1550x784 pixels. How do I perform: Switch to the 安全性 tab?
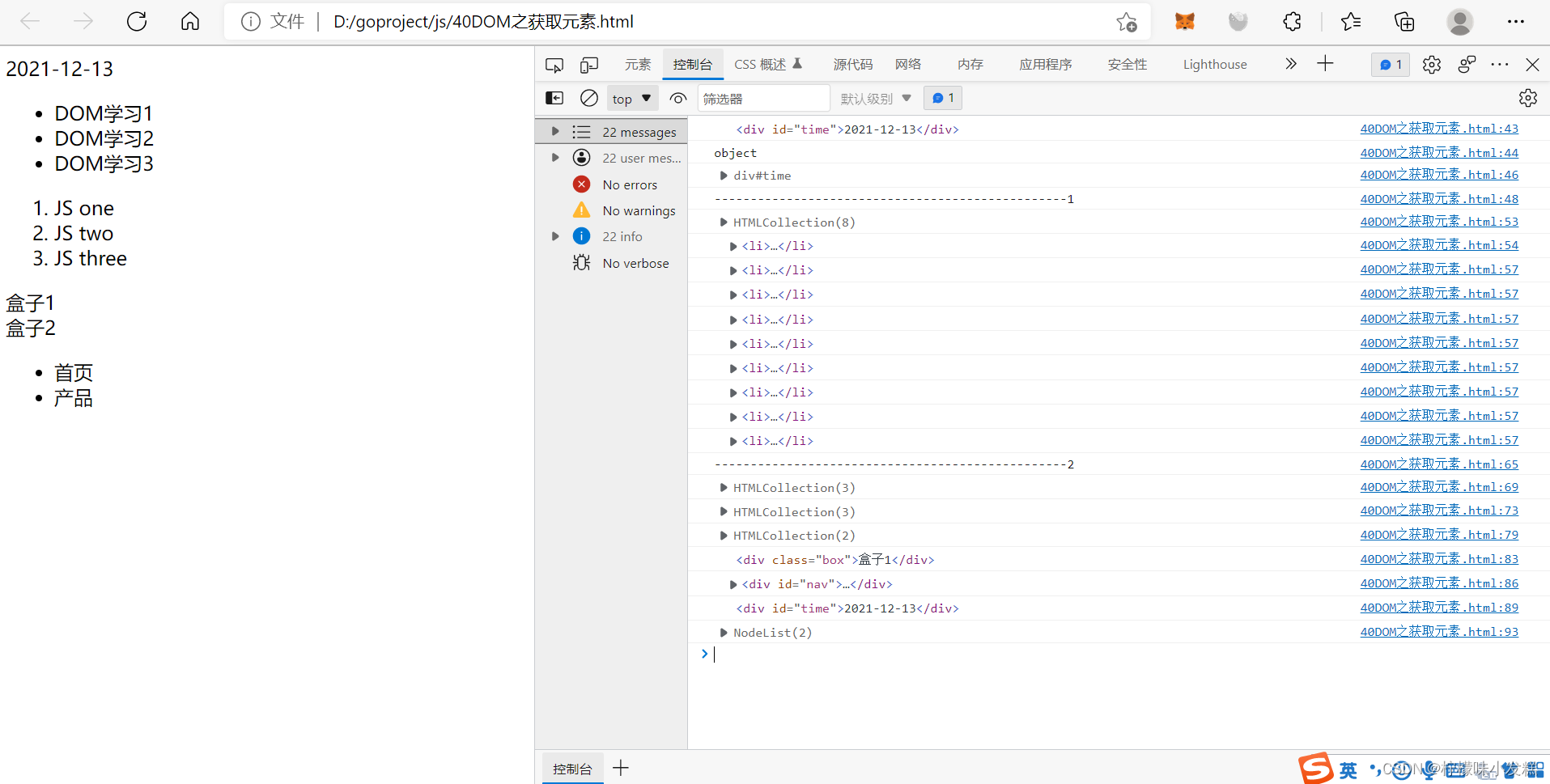pyautogui.click(x=1127, y=65)
